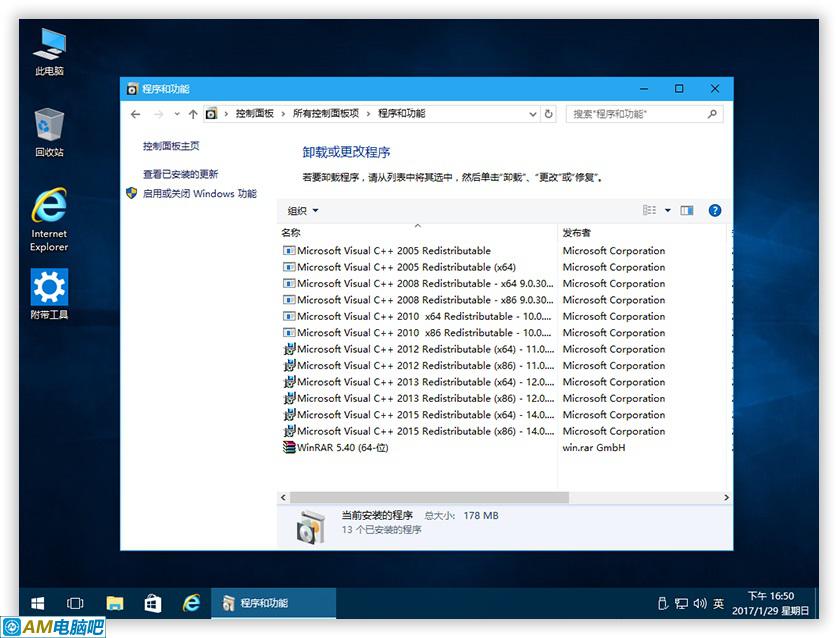Refresh the programs list
This screenshot has width=838, height=638.
548,114
